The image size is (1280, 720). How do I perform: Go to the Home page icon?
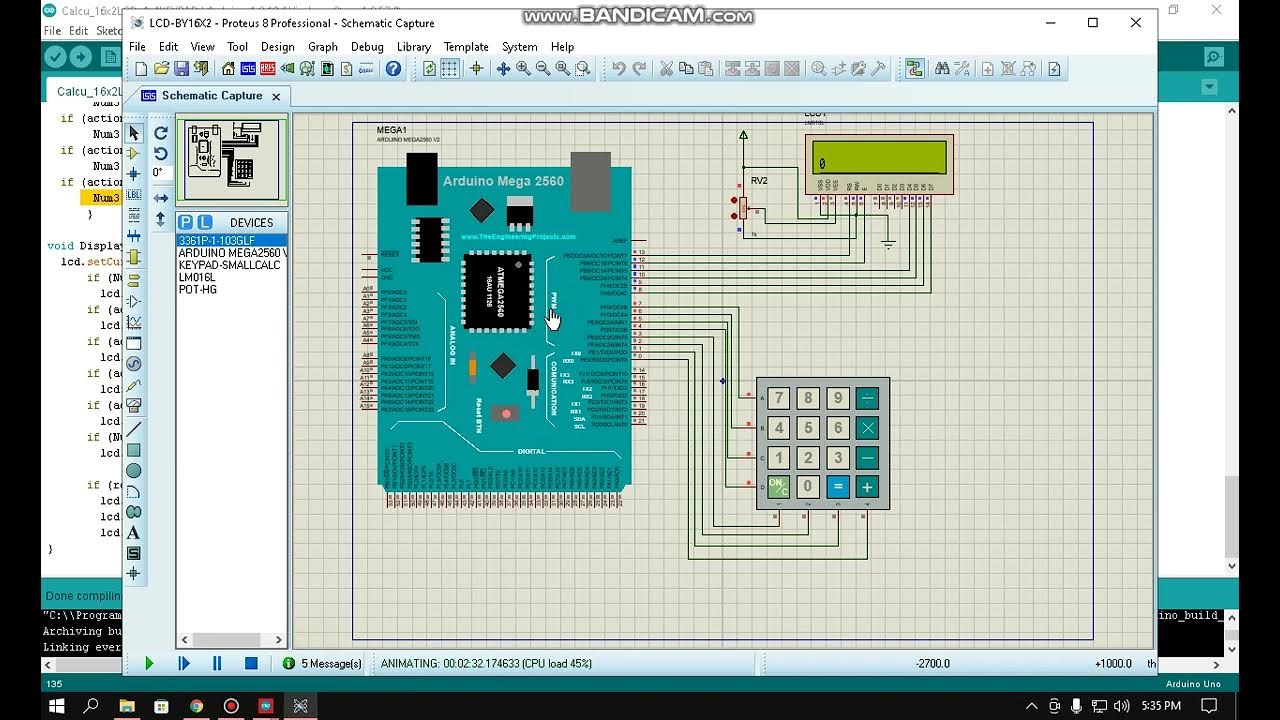(x=228, y=69)
